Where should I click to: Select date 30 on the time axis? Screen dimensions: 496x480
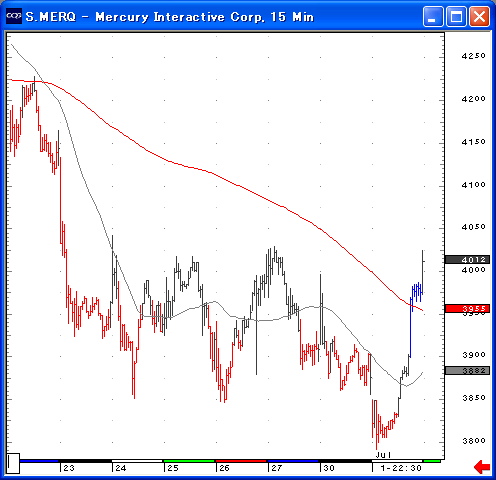pyautogui.click(x=329, y=468)
